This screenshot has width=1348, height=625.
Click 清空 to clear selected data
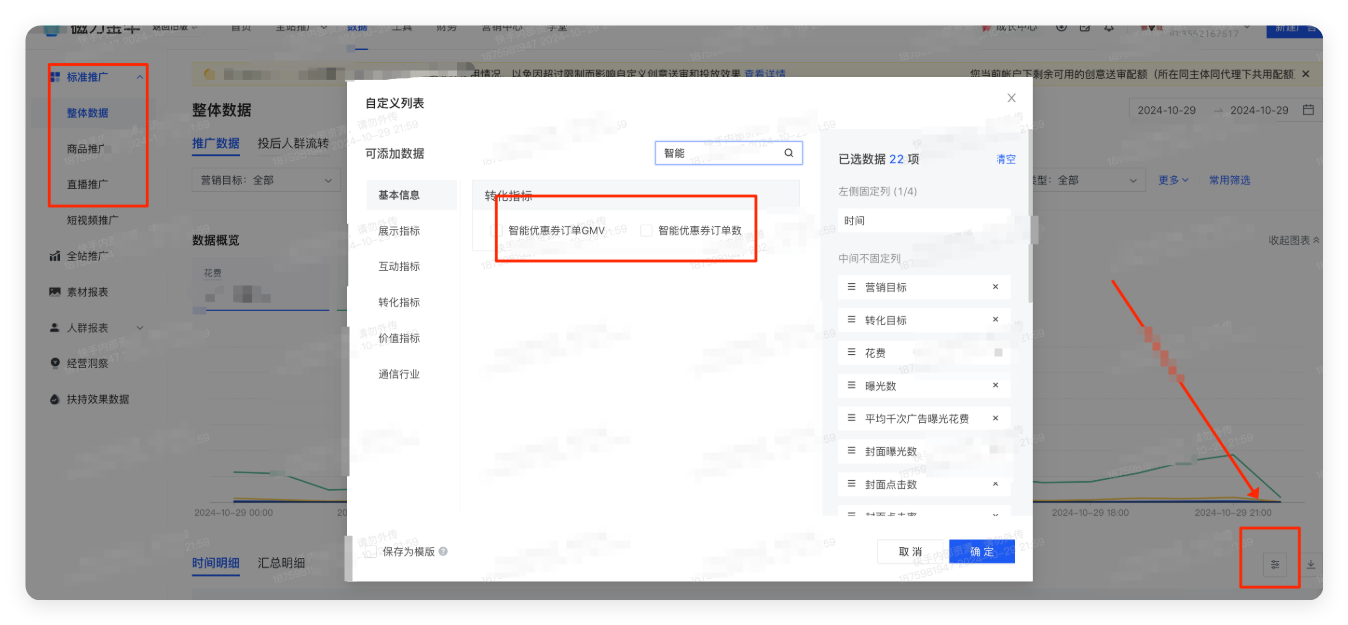pos(1005,158)
